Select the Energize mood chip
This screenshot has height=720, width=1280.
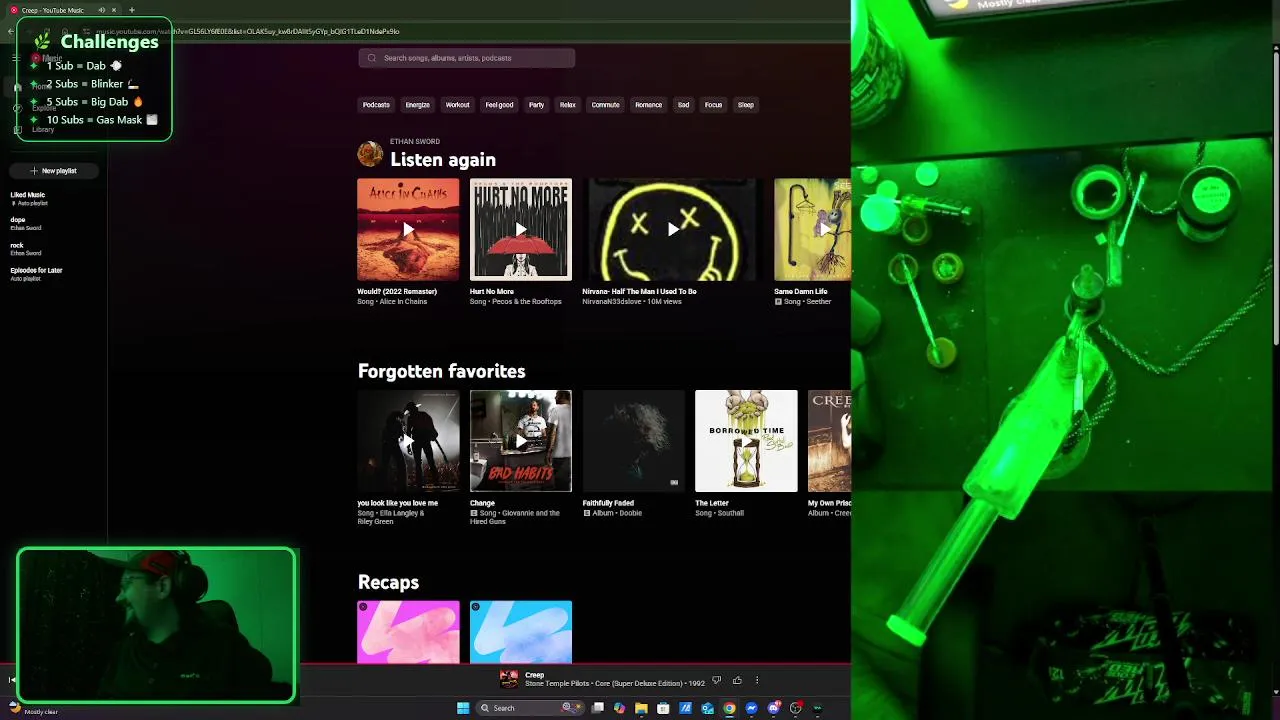[417, 105]
